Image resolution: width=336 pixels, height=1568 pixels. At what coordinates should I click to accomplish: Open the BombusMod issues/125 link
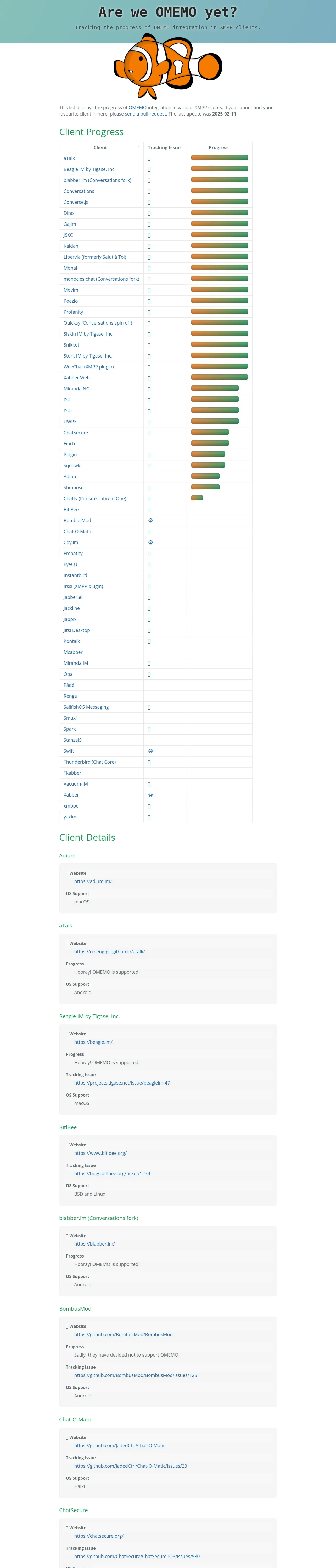135,1375
